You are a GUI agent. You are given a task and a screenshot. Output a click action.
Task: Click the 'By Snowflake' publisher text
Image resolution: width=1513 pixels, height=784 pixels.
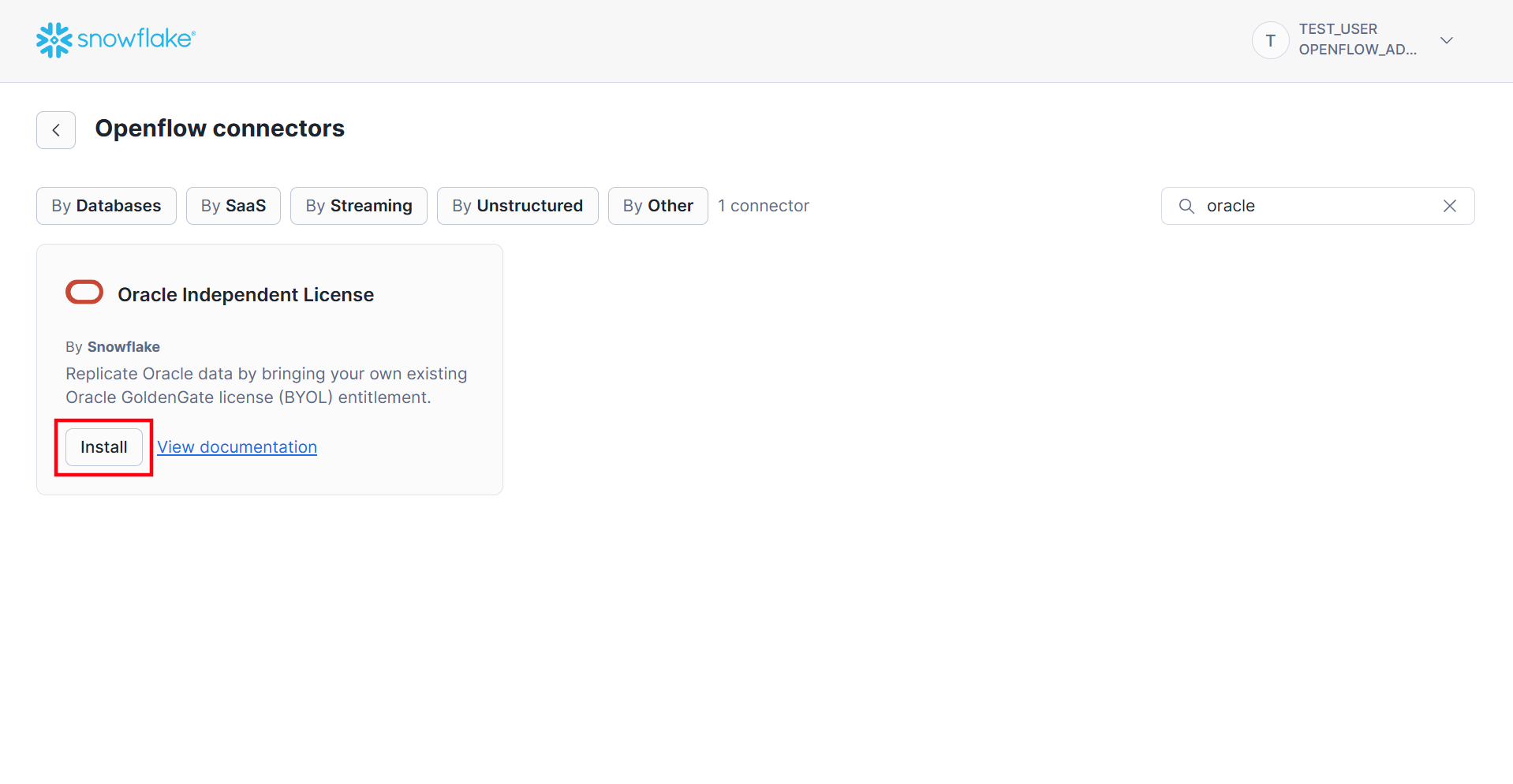(113, 347)
